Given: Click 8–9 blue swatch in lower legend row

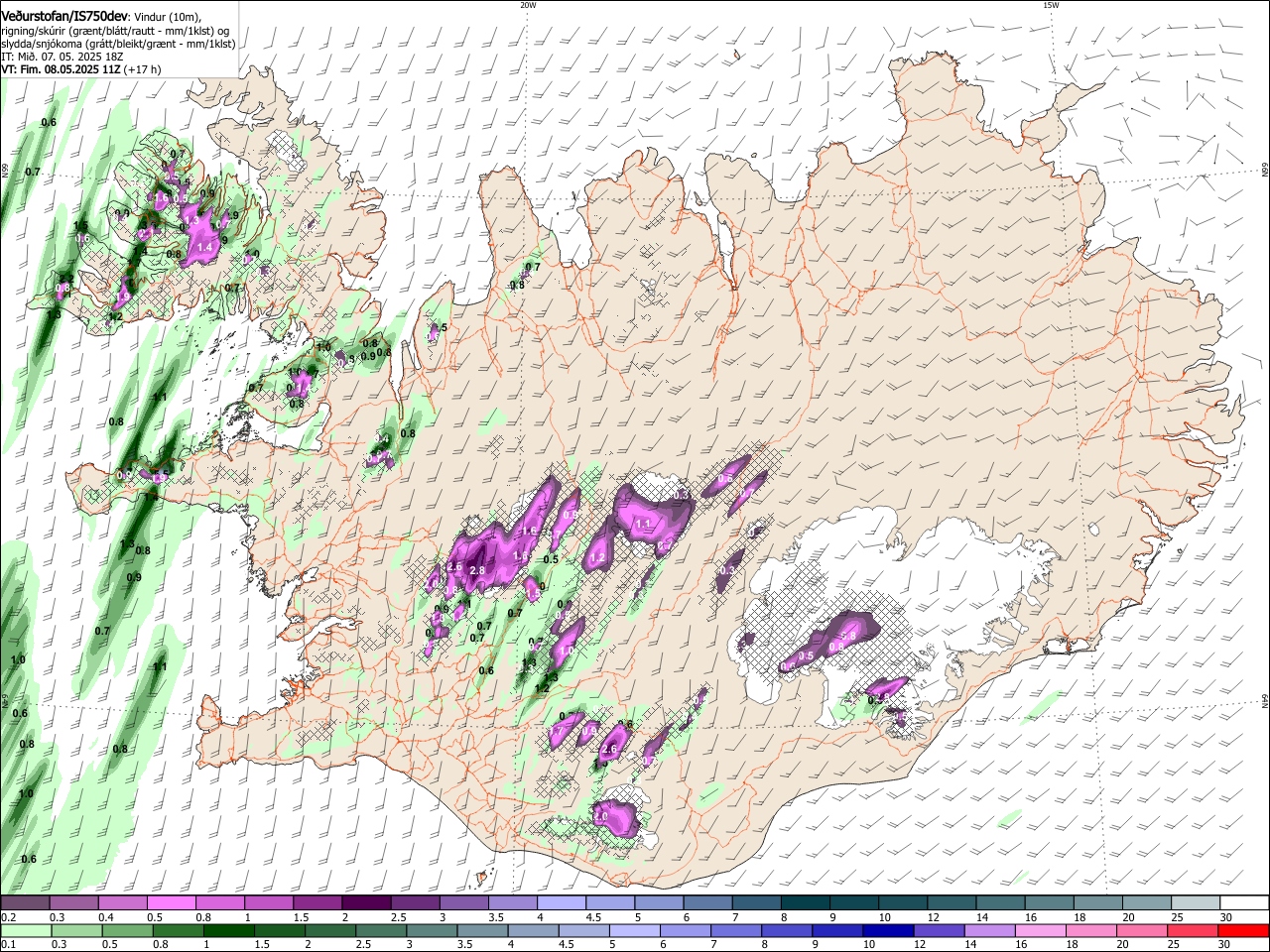Looking at the screenshot, I should (x=787, y=930).
